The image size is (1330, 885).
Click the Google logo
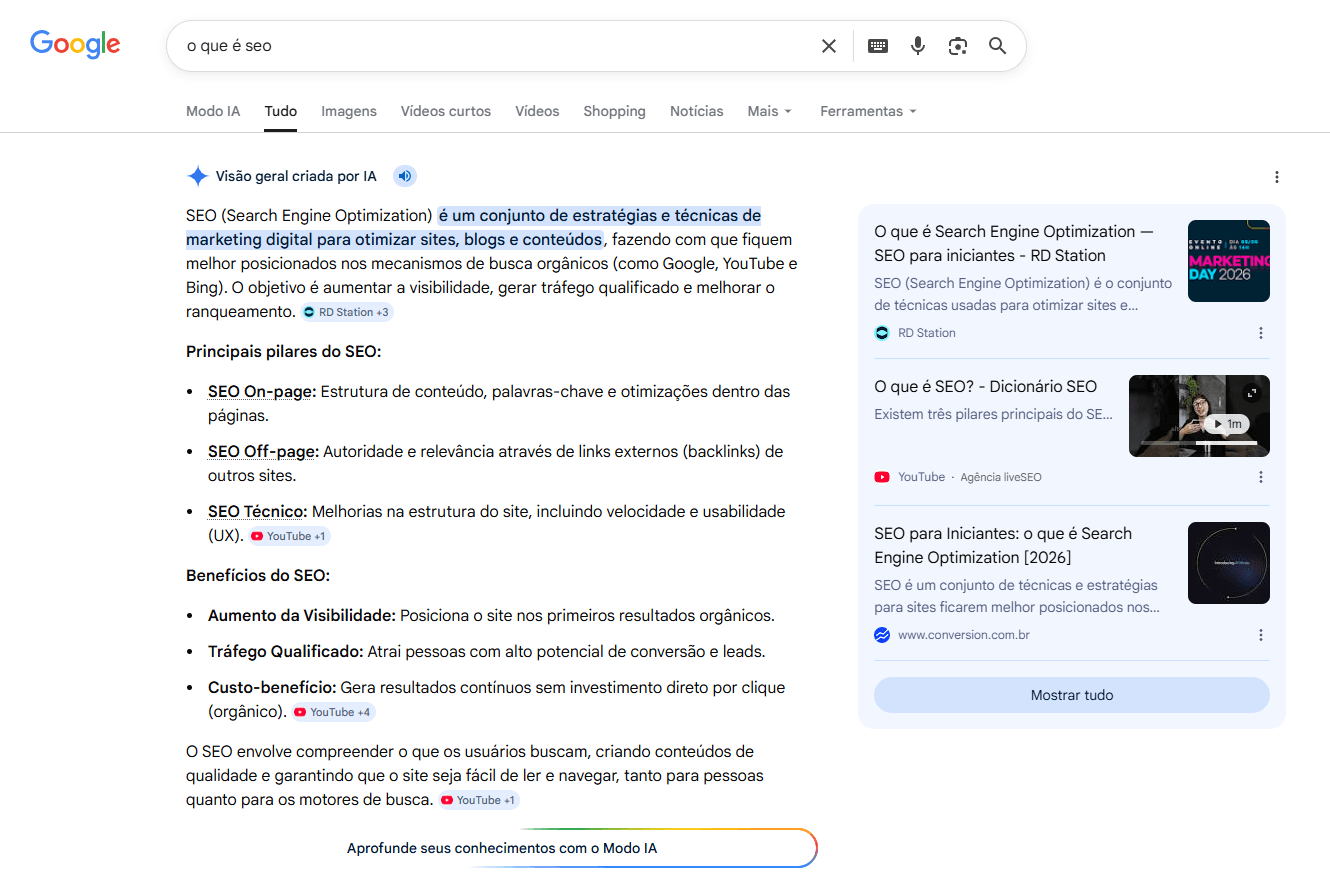(75, 44)
